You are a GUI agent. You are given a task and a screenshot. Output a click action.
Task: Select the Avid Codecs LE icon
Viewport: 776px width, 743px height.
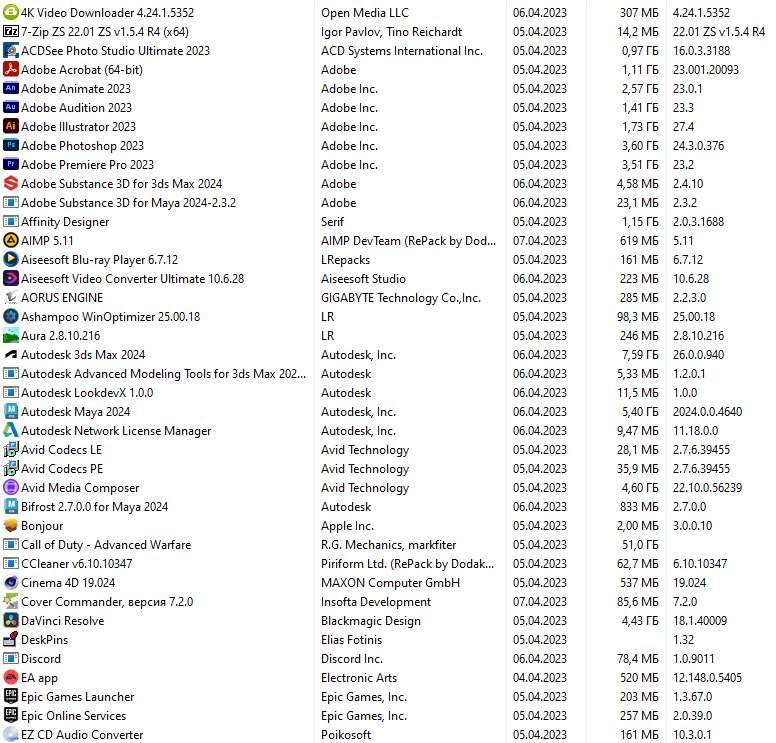10,449
